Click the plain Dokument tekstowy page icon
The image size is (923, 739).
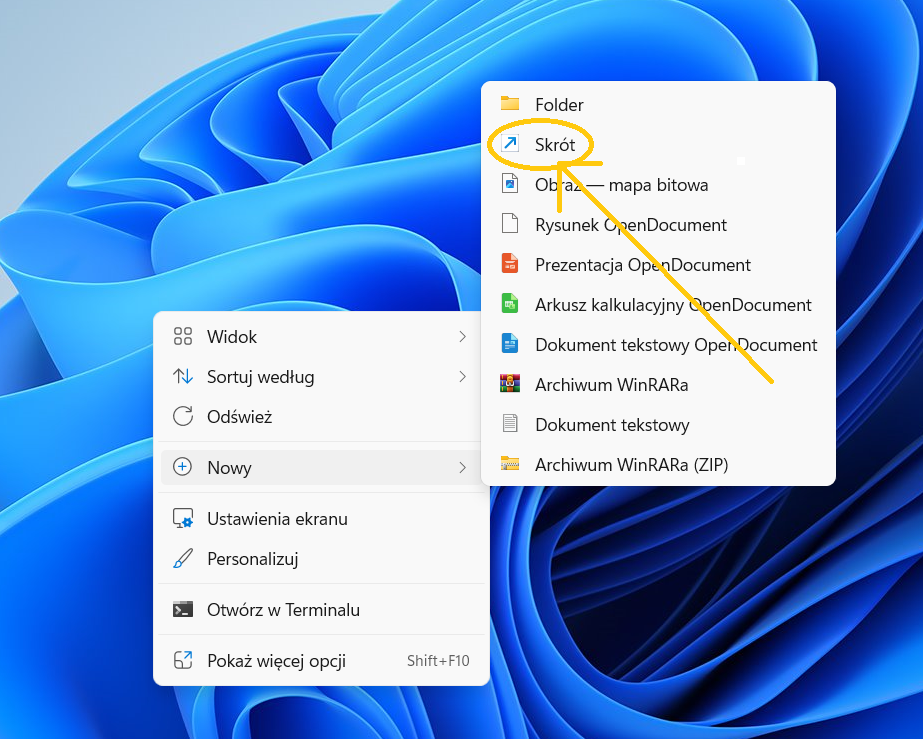point(510,424)
